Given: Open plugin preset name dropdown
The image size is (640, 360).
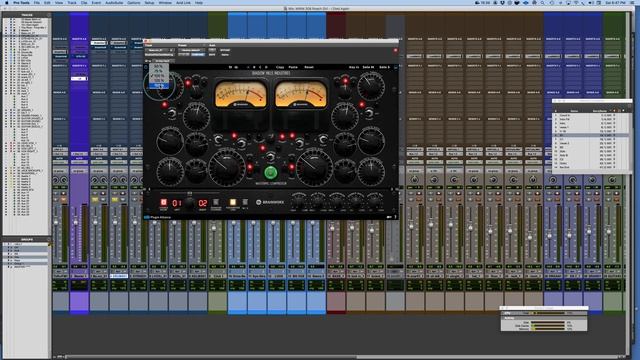Looking at the screenshot, I should click(x=191, y=50).
